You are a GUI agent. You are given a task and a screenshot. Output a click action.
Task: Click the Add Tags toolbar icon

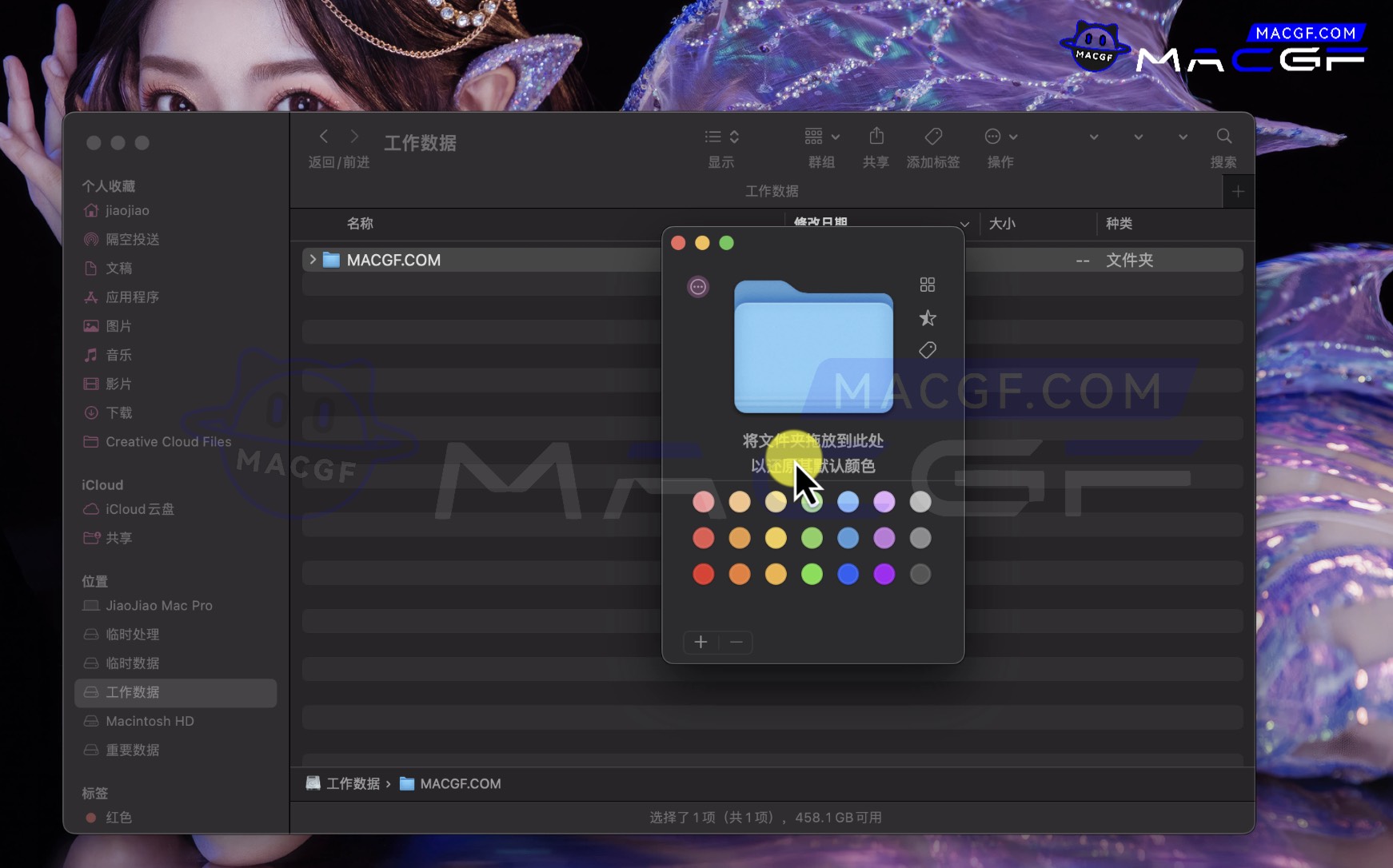tap(932, 137)
